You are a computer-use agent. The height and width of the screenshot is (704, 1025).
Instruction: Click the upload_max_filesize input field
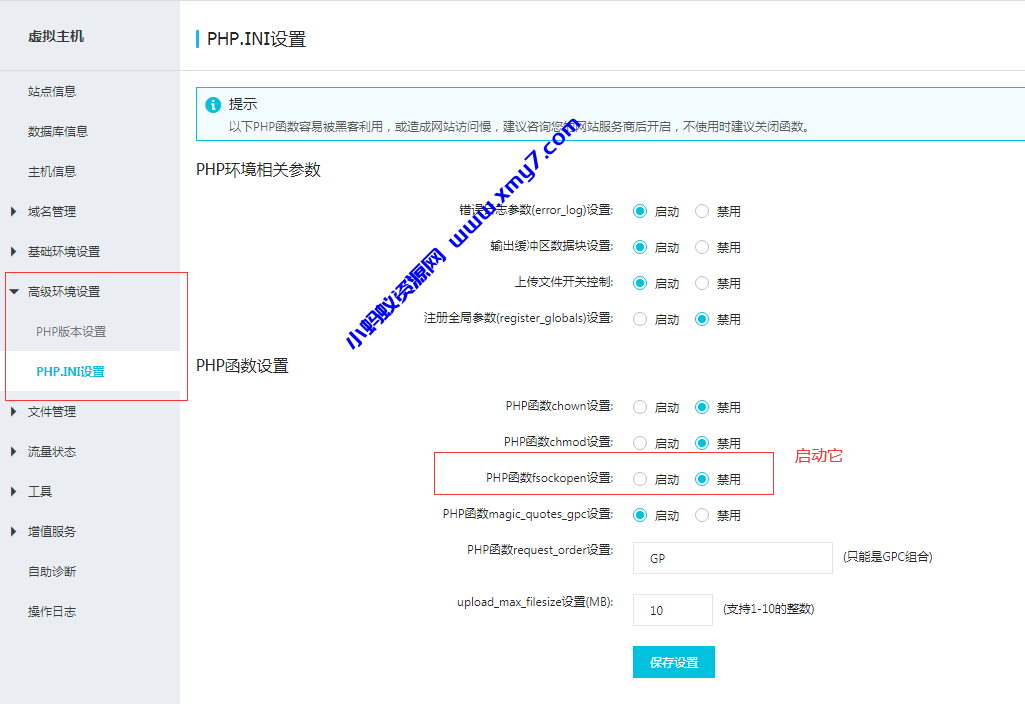(x=672, y=609)
